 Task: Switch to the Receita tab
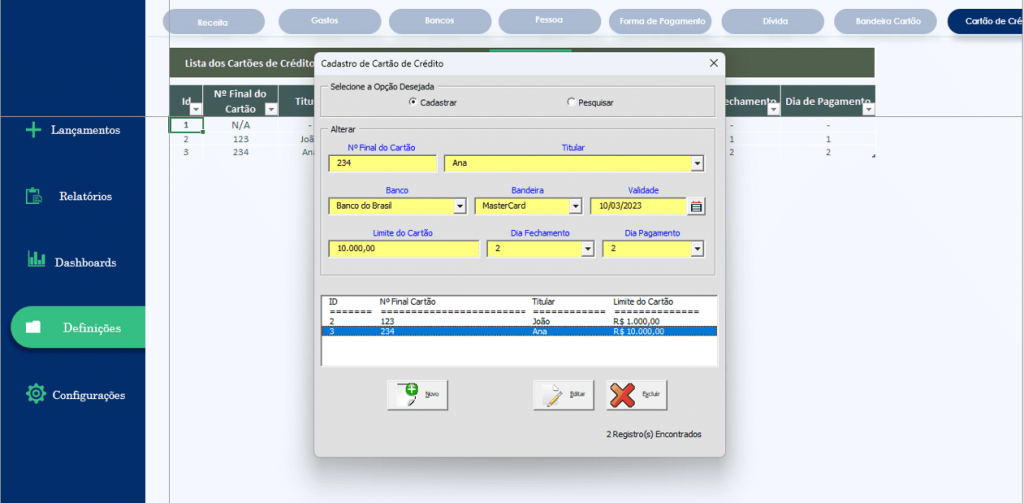214,22
